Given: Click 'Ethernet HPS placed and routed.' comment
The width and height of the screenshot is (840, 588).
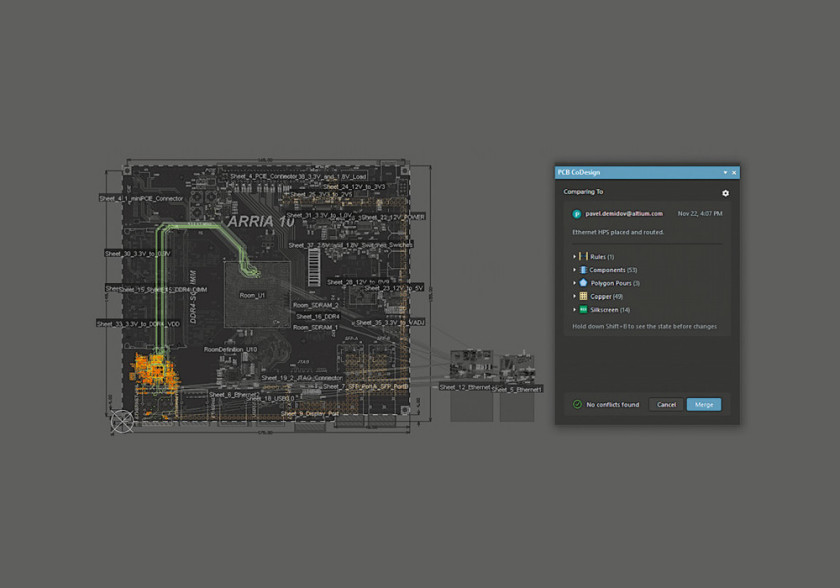Looking at the screenshot, I should point(618,232).
